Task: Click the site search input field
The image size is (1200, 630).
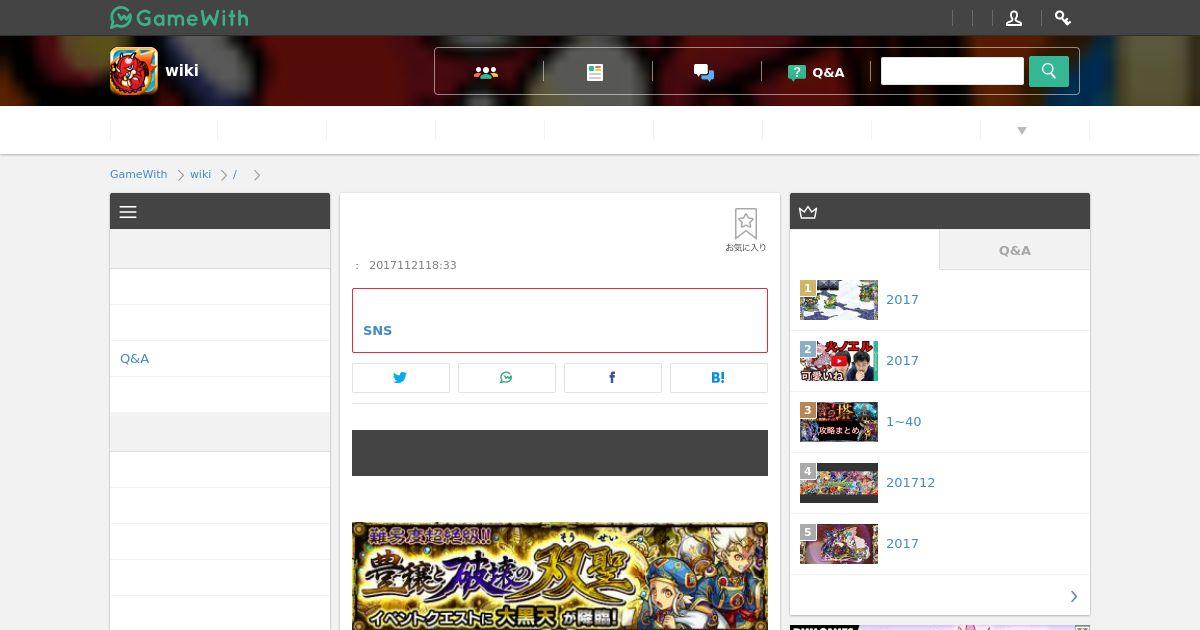Action: (x=952, y=71)
